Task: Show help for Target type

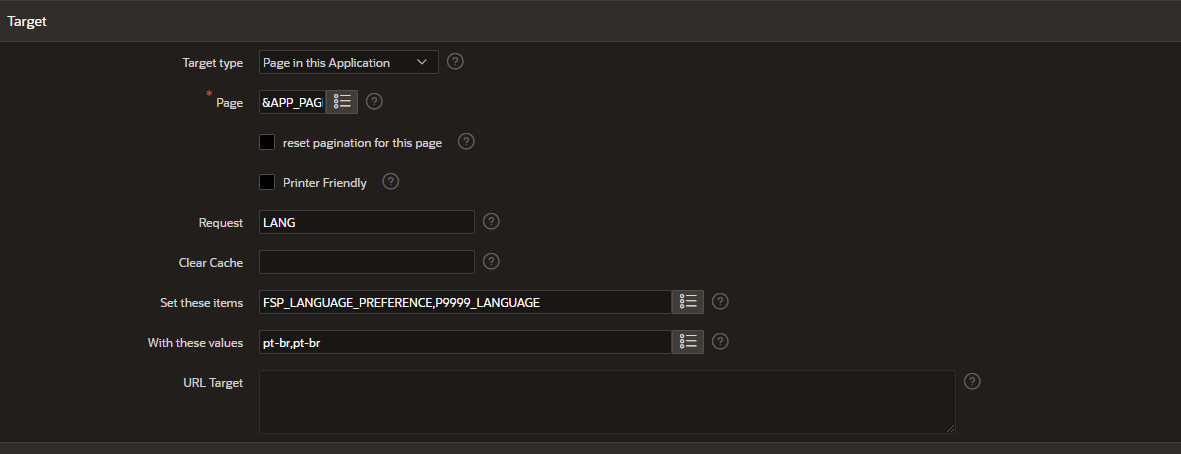Action: (455, 62)
